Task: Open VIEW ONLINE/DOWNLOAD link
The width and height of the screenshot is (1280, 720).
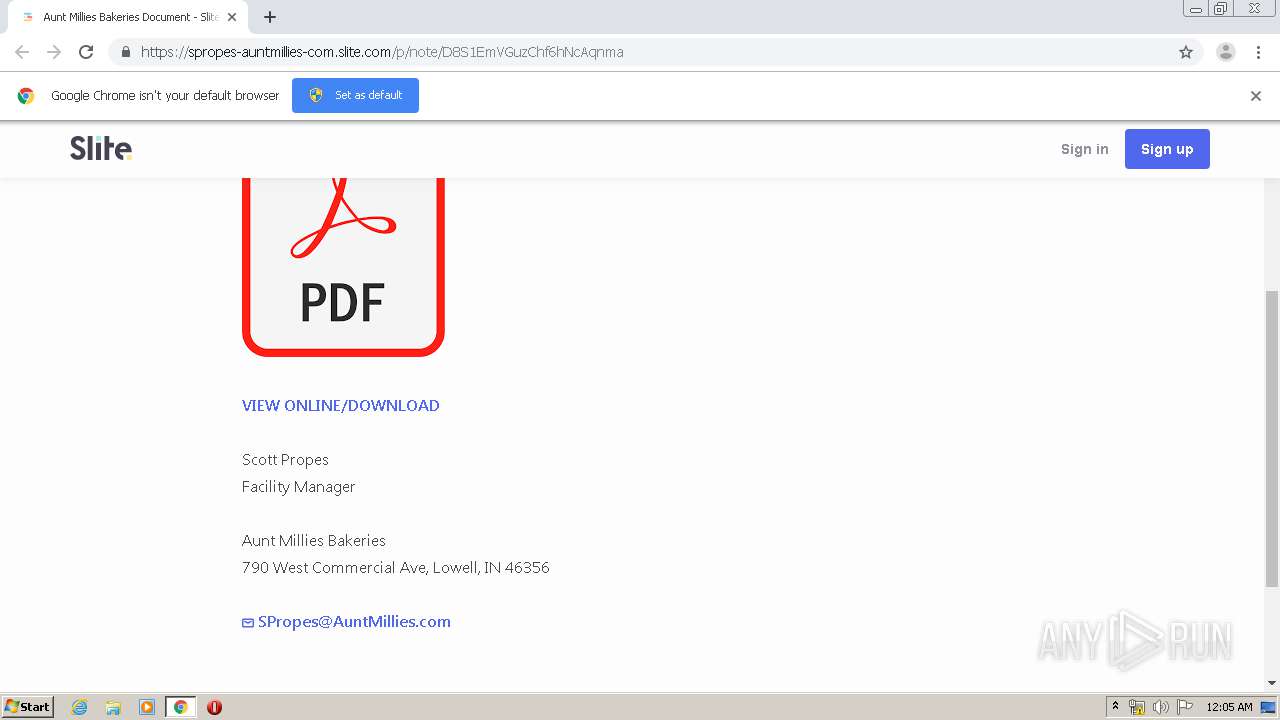Action: coord(341,405)
